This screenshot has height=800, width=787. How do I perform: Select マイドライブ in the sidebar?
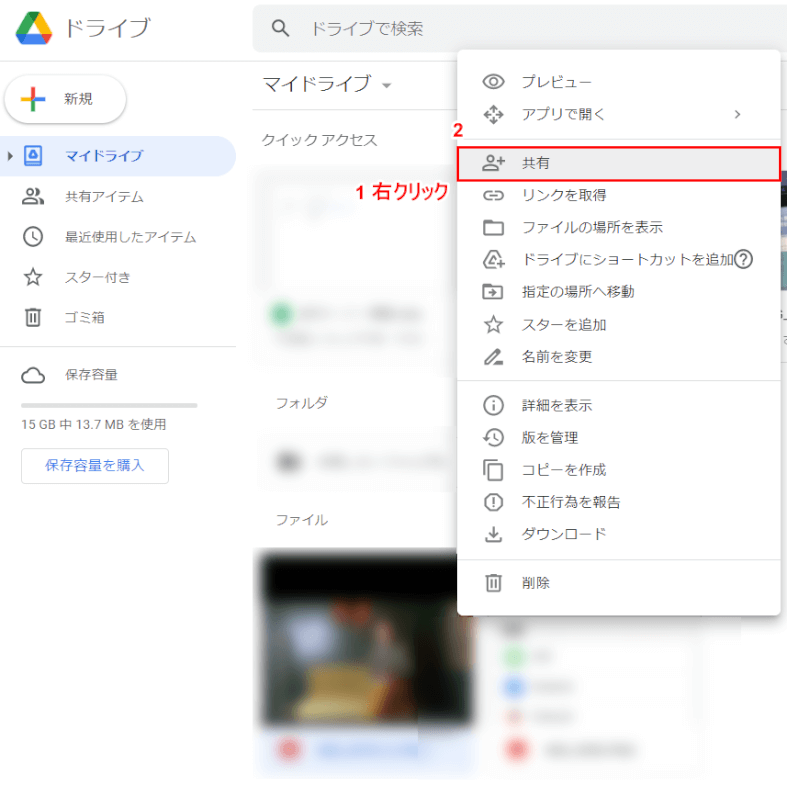tap(118, 156)
